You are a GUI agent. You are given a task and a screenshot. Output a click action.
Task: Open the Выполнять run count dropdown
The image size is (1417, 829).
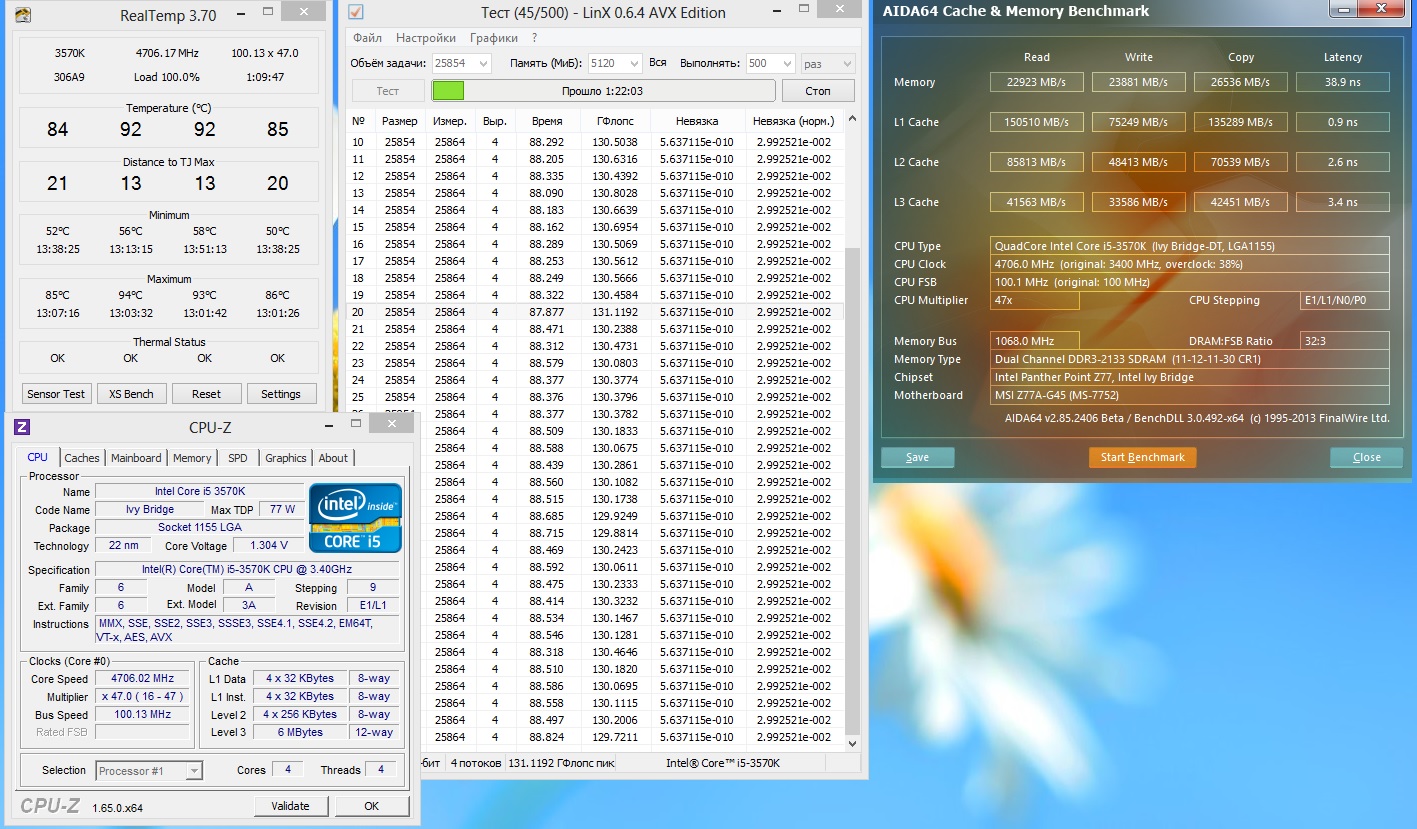[x=786, y=63]
